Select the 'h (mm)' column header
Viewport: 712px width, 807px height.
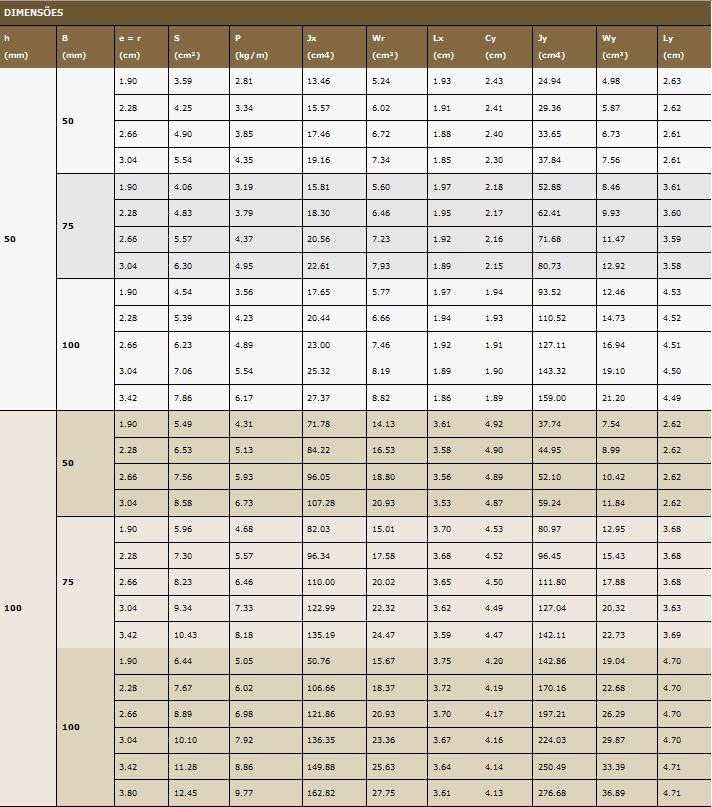click(x=28, y=47)
